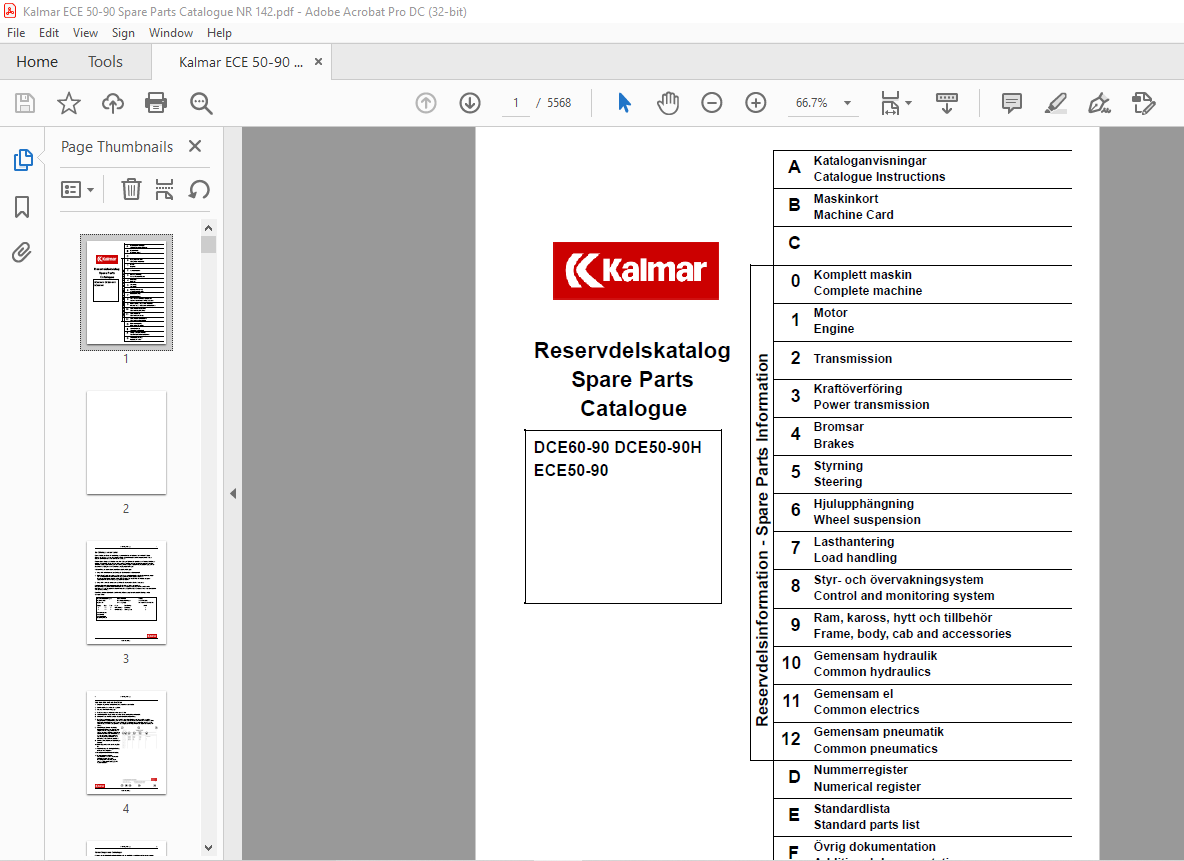The image size is (1184, 861).
Task: Click 'Brakes' section 4 entry
Action: pyautogui.click(x=834, y=444)
